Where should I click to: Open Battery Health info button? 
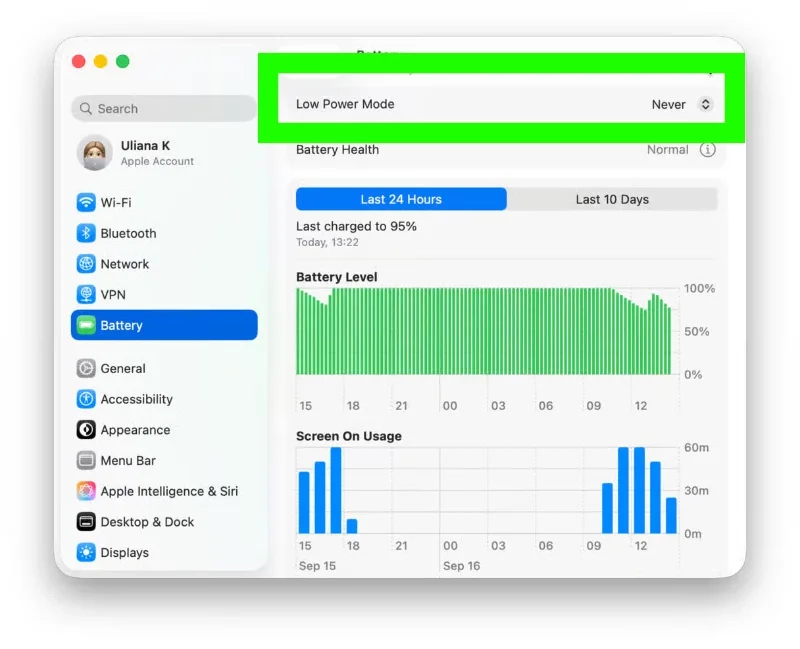tap(707, 150)
